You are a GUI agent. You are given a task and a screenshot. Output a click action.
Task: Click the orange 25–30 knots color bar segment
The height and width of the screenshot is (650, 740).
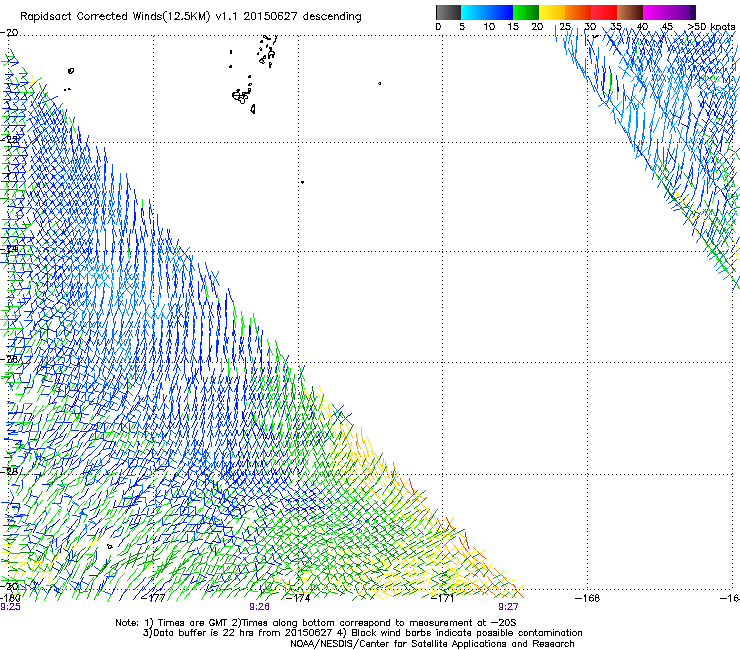pos(578,12)
